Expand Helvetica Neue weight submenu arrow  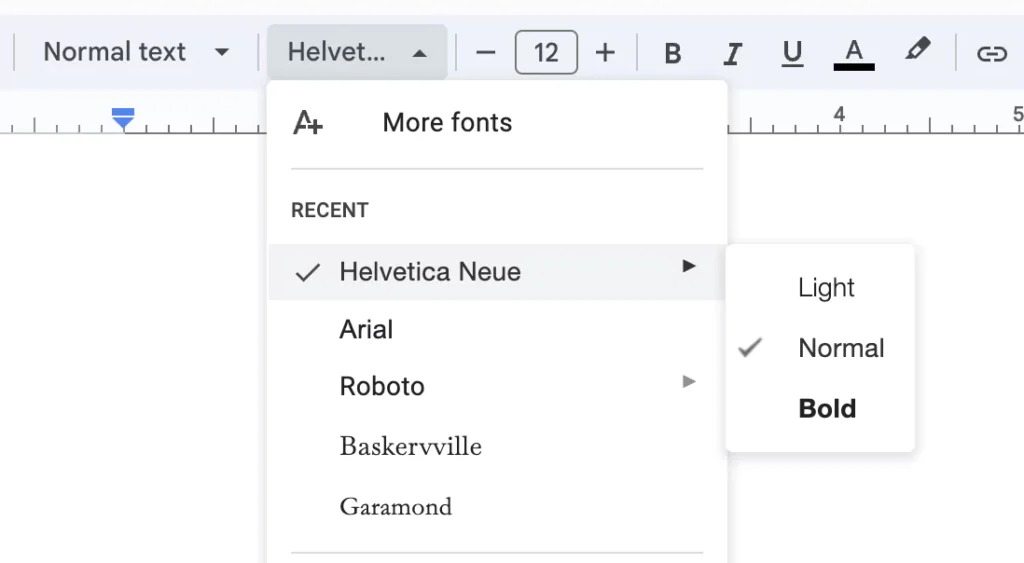(x=688, y=266)
